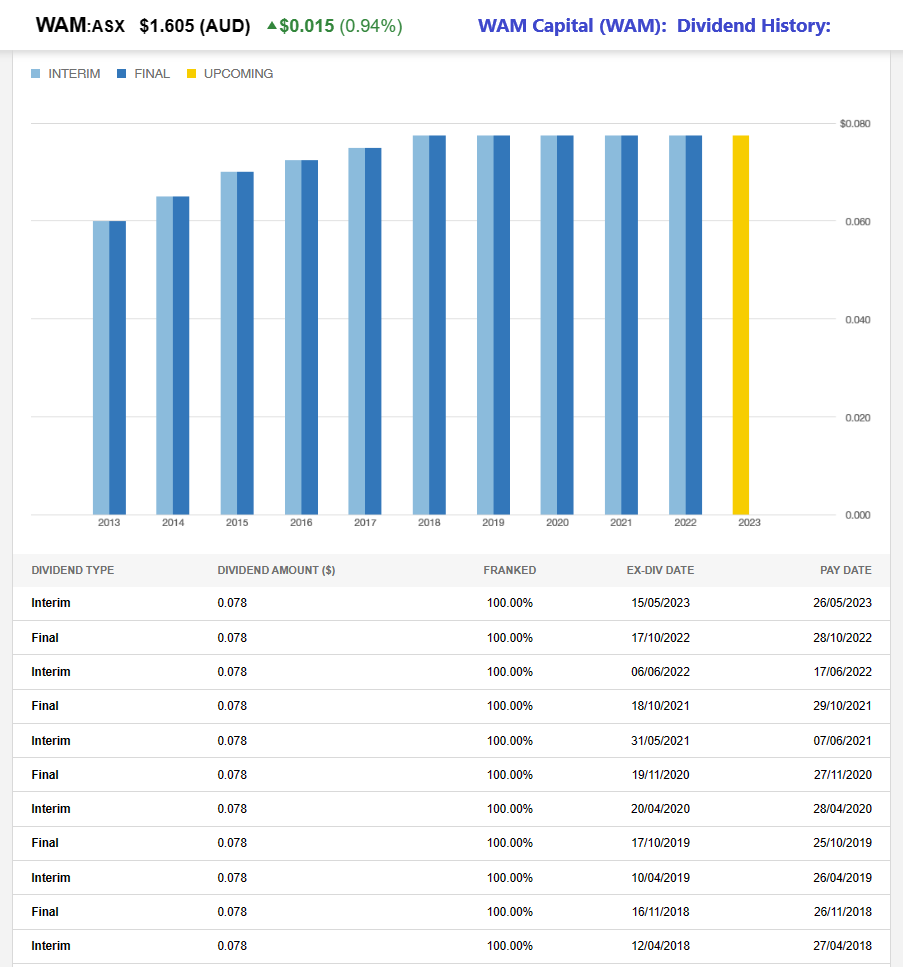This screenshot has width=903, height=967.
Task: Click pay date 29/10/2021
Action: pyautogui.click(x=843, y=706)
